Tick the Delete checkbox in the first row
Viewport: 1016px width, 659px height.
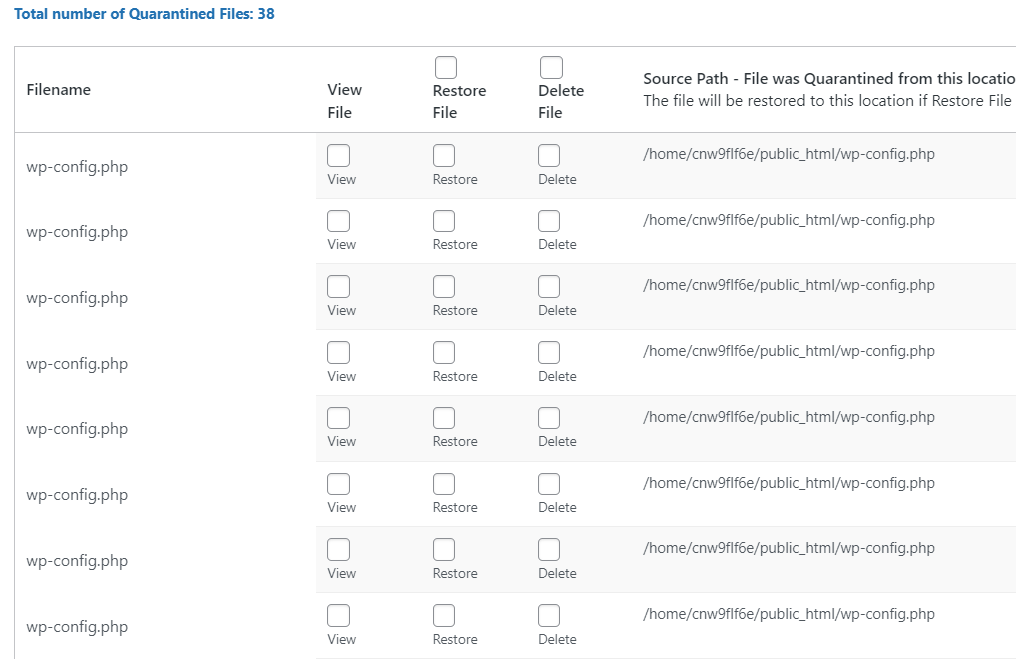click(549, 156)
